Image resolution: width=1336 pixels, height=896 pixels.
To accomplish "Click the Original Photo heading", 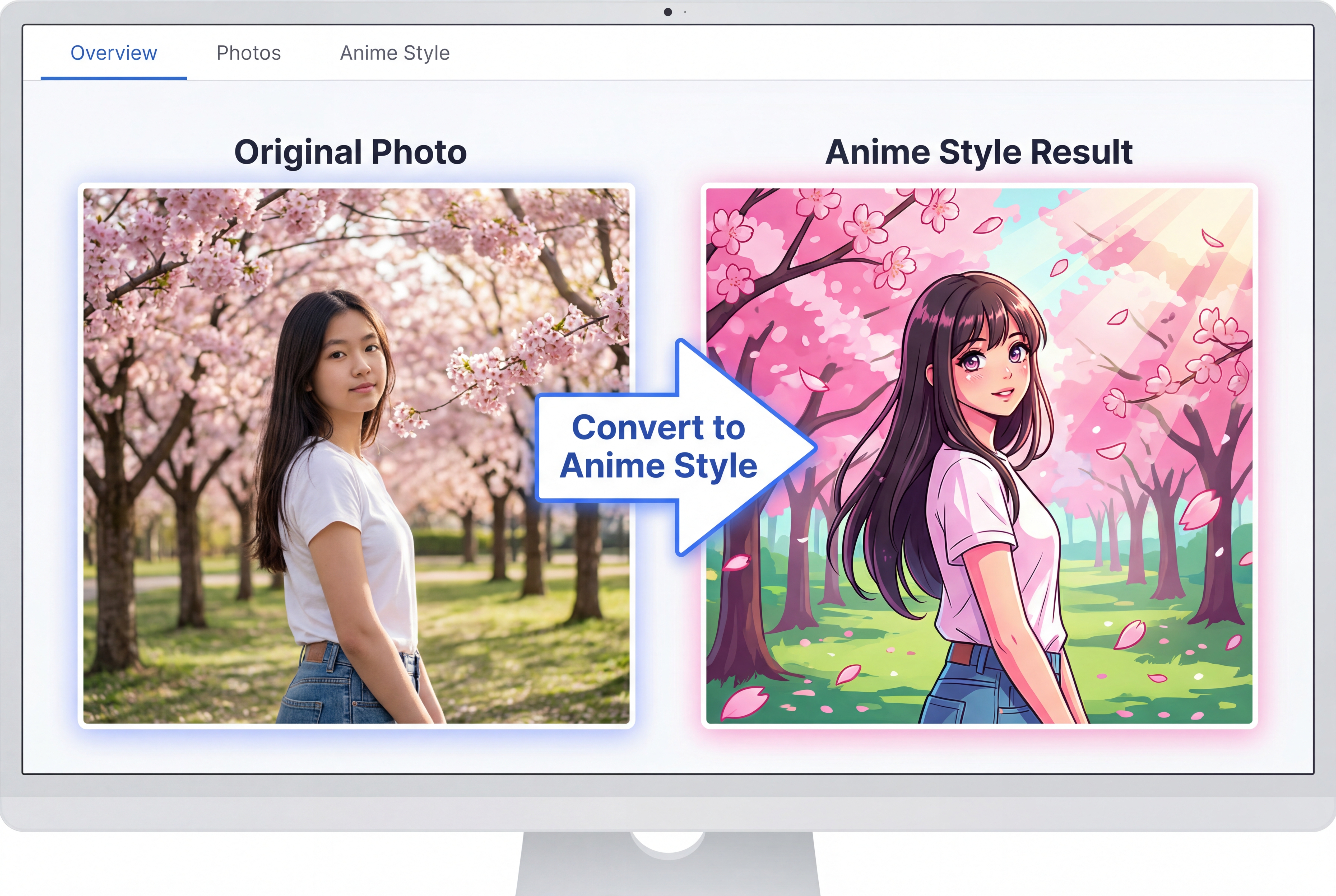I will (x=351, y=151).
